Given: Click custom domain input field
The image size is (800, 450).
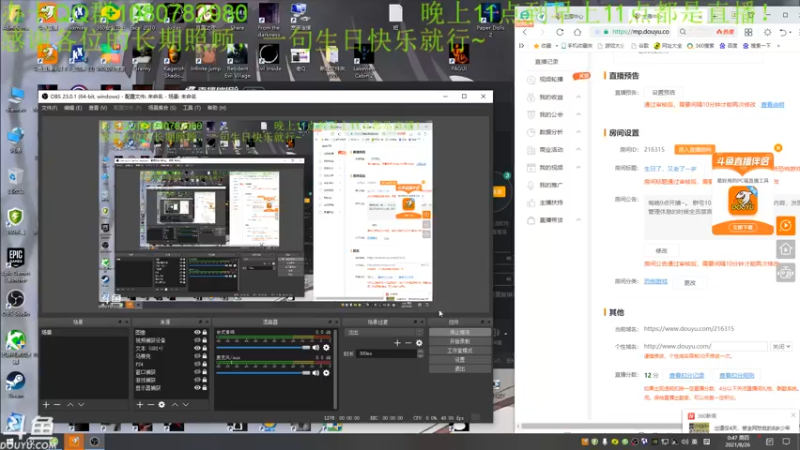Looking at the screenshot, I should (x=739, y=346).
